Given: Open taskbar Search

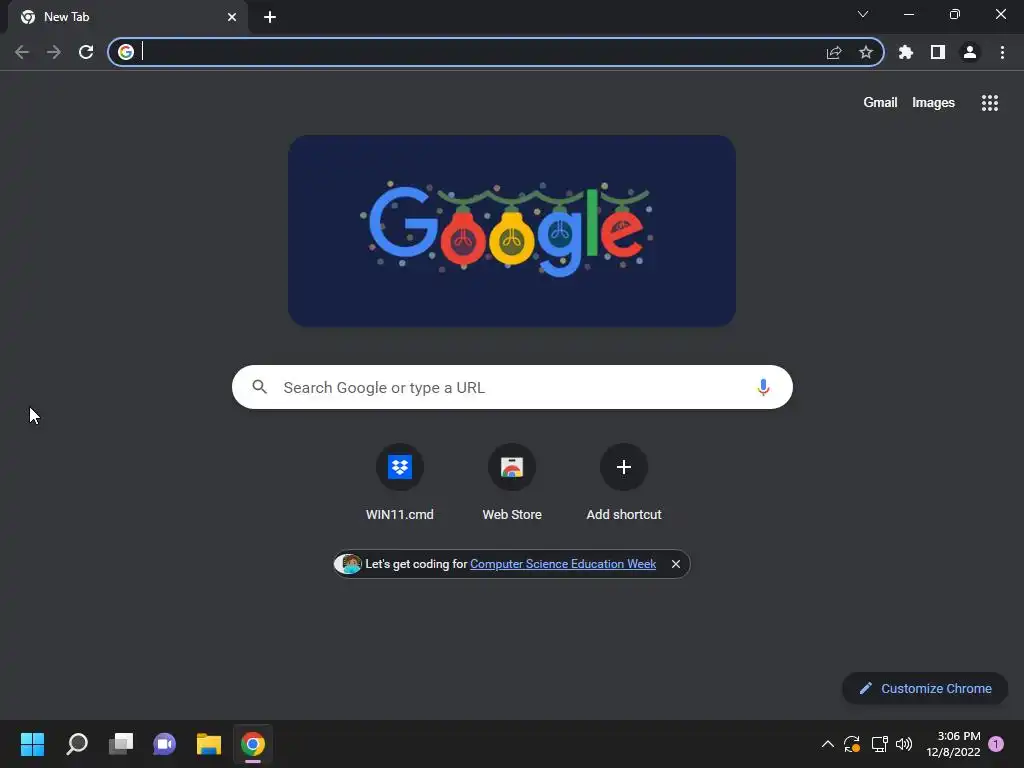Looking at the screenshot, I should coord(77,744).
